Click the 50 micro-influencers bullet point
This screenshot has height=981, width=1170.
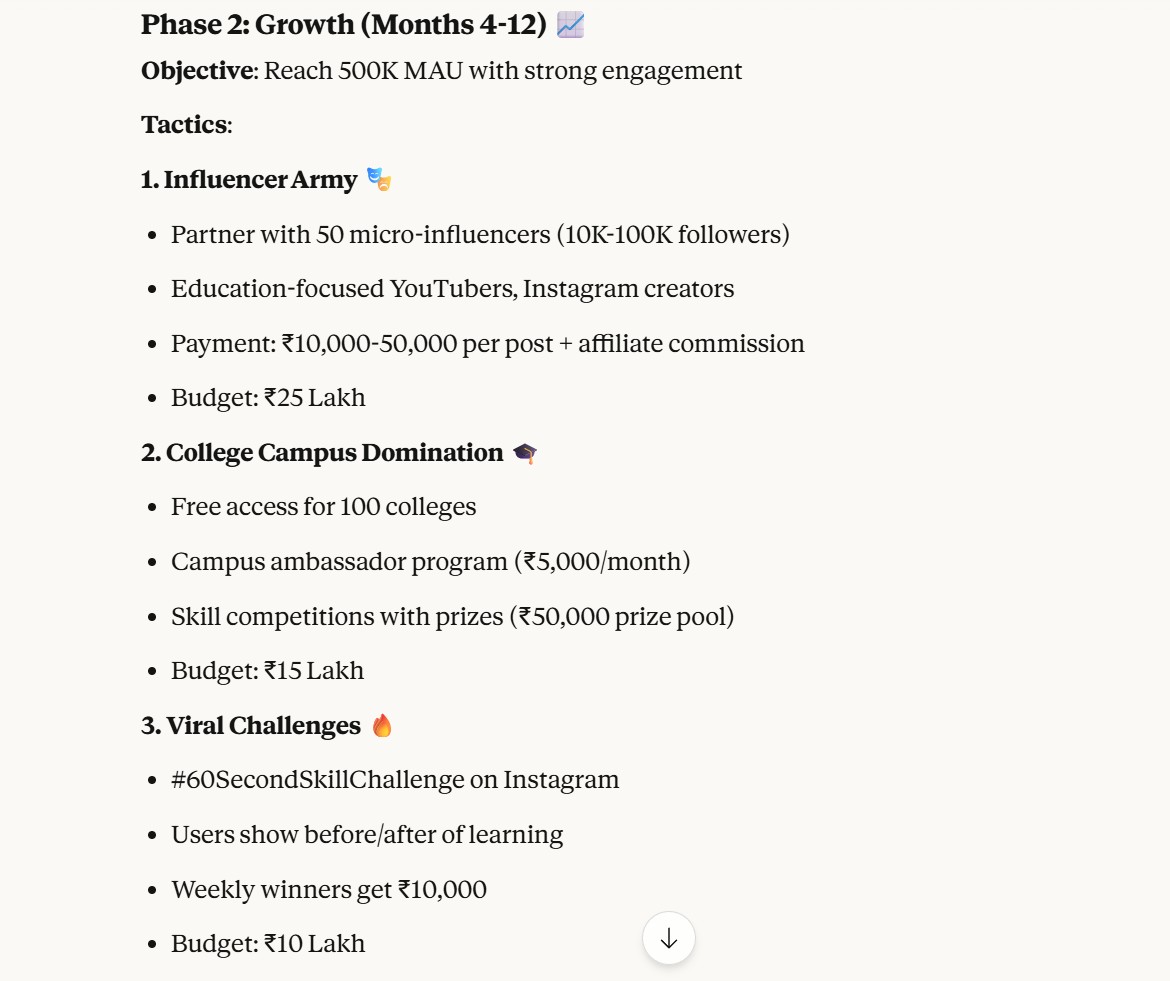[480, 235]
